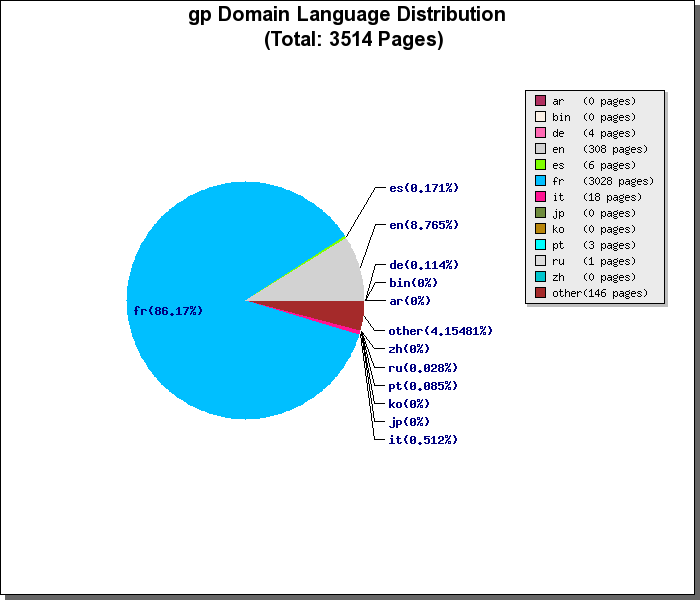The image size is (700, 600).
Task: Click the ar legend color swatch
Action: [x=540, y=101]
